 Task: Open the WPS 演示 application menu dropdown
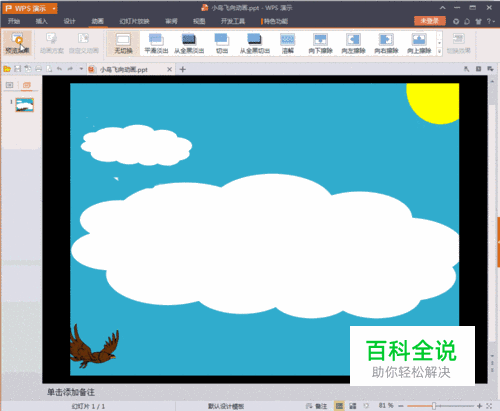pos(54,8)
